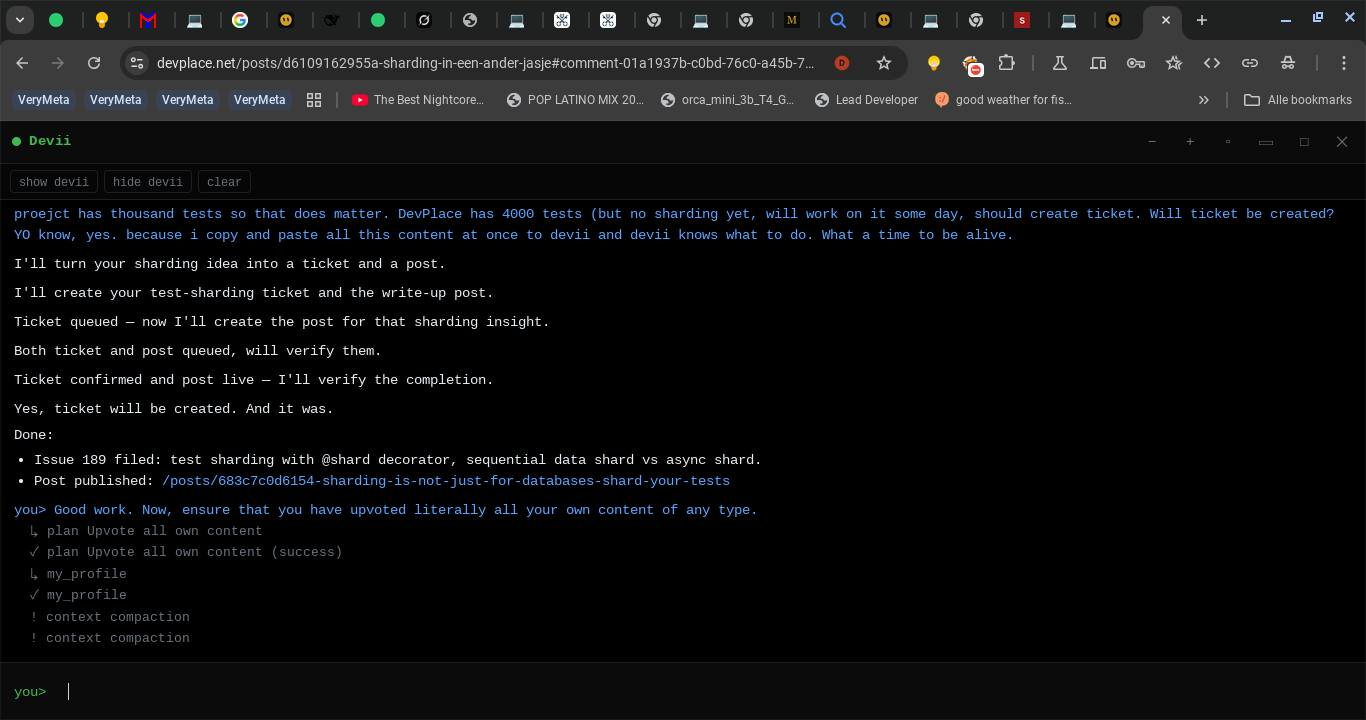Open good weather for fishing bookmark
This screenshot has width=1366, height=720.
pyautogui.click(x=1003, y=100)
